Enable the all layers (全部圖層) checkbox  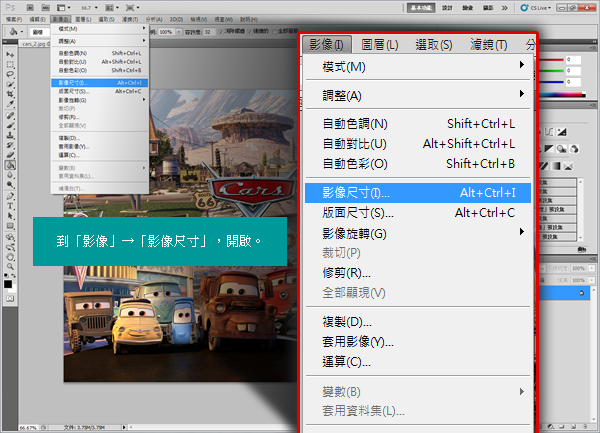coord(274,31)
